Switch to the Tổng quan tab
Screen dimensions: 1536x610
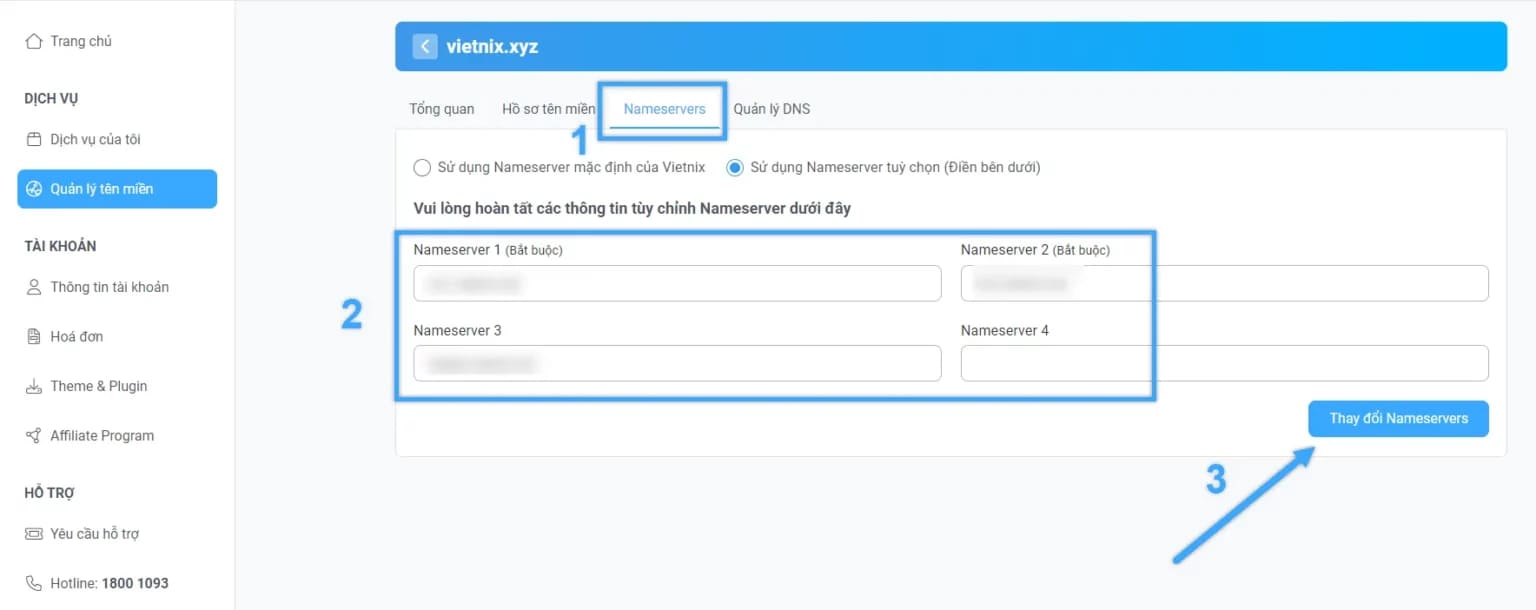(x=440, y=108)
